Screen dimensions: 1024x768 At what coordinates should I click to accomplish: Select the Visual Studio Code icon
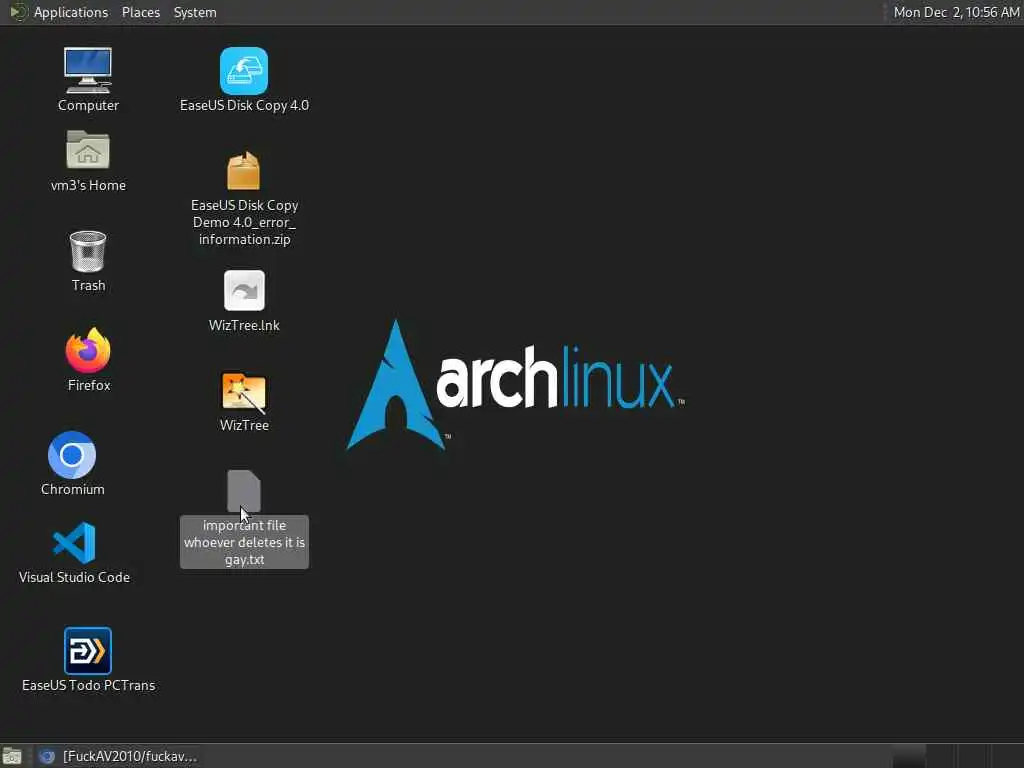pos(74,552)
